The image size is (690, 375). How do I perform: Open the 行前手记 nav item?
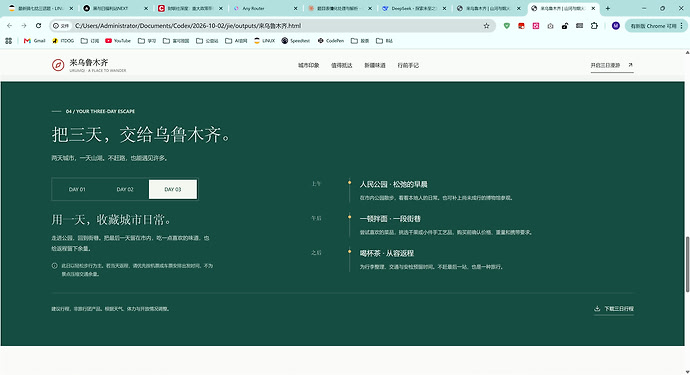pyautogui.click(x=408, y=65)
